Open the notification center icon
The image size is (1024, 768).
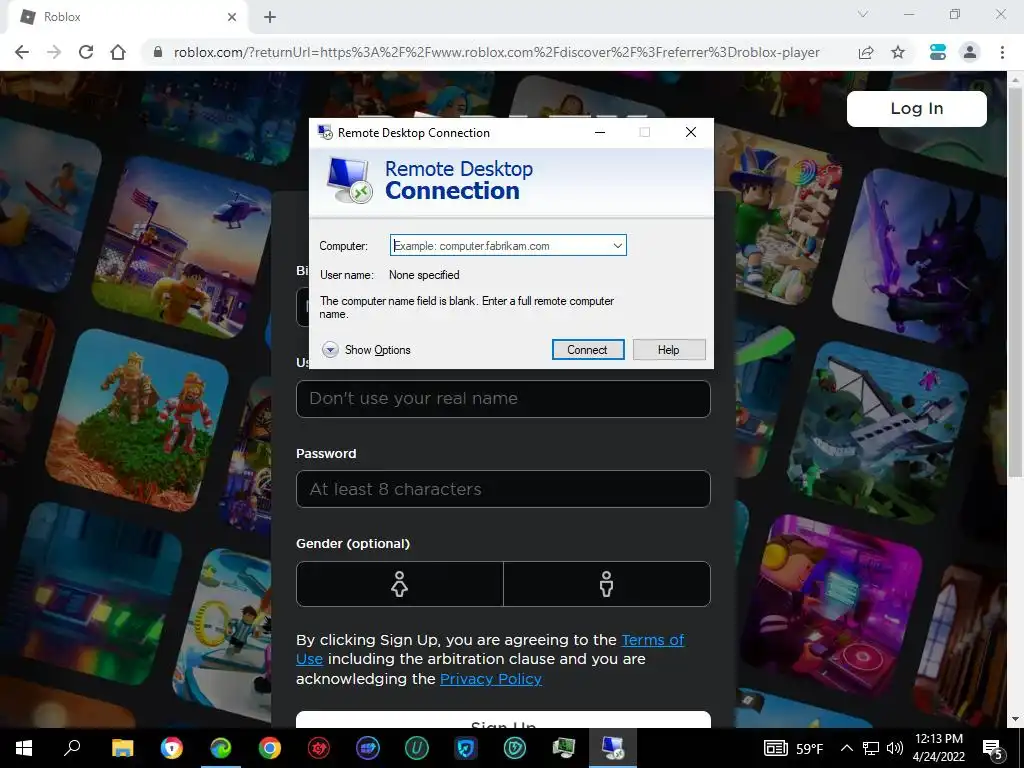(993, 748)
